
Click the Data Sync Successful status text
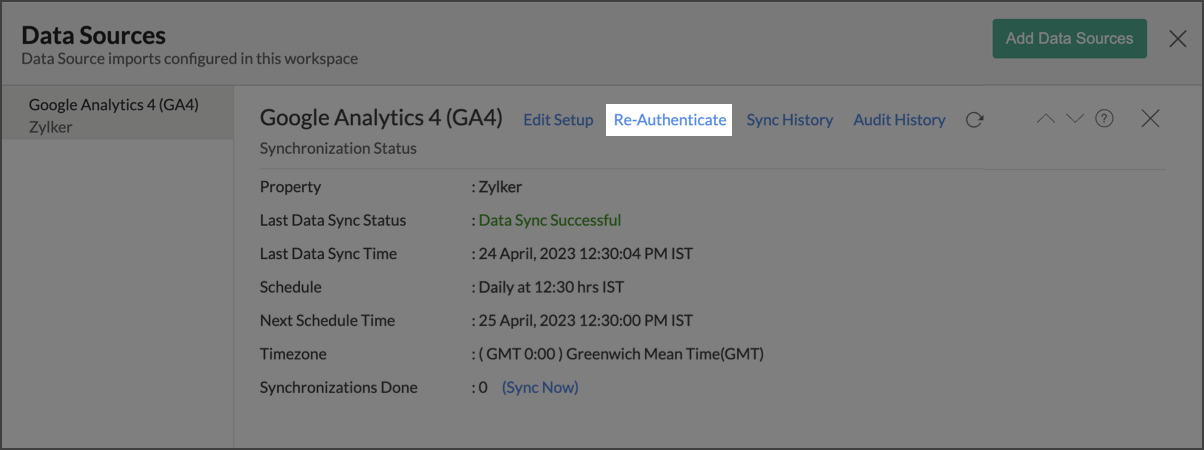coord(549,220)
